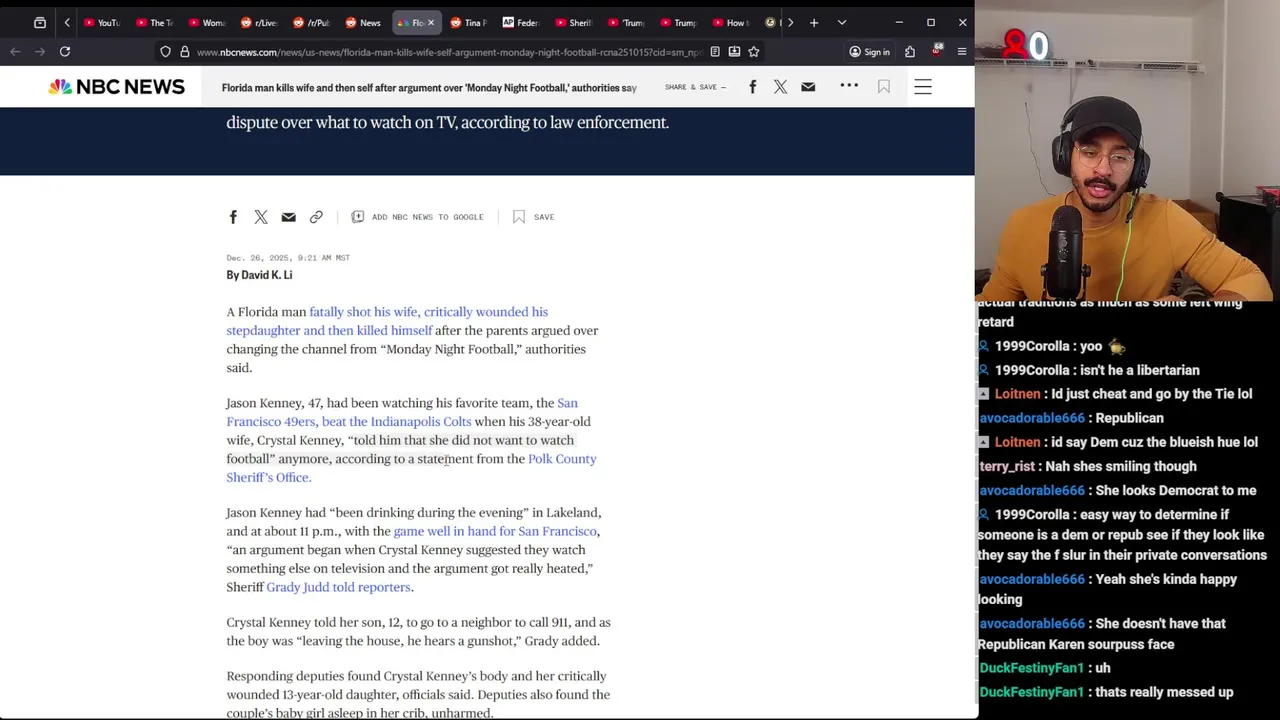Focus the nbcnews.com URL address bar

(x=449, y=51)
